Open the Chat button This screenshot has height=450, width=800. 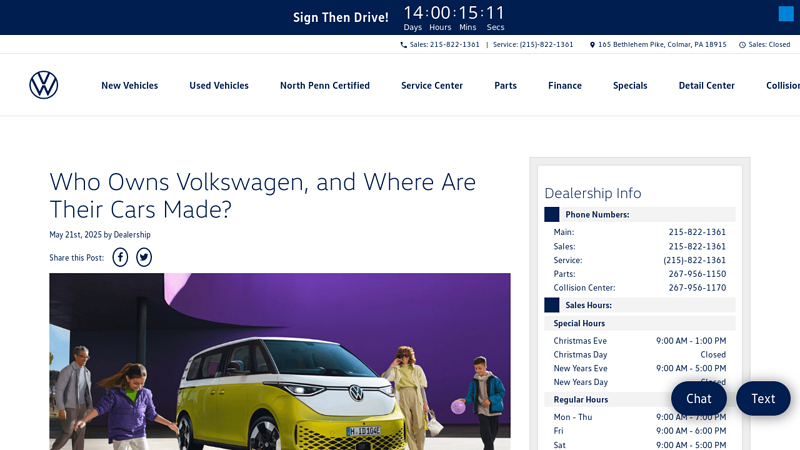(x=699, y=398)
